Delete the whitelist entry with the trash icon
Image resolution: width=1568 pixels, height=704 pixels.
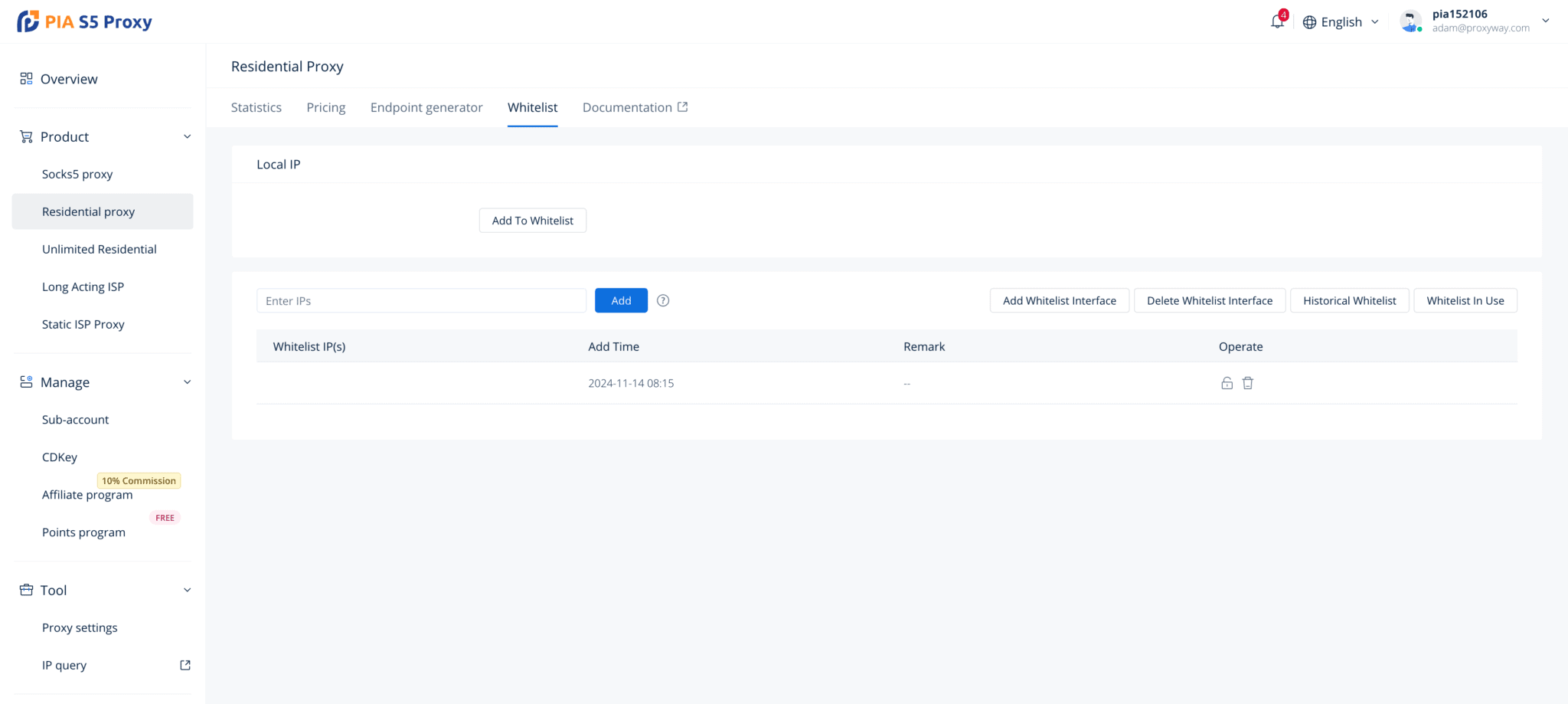click(1248, 383)
